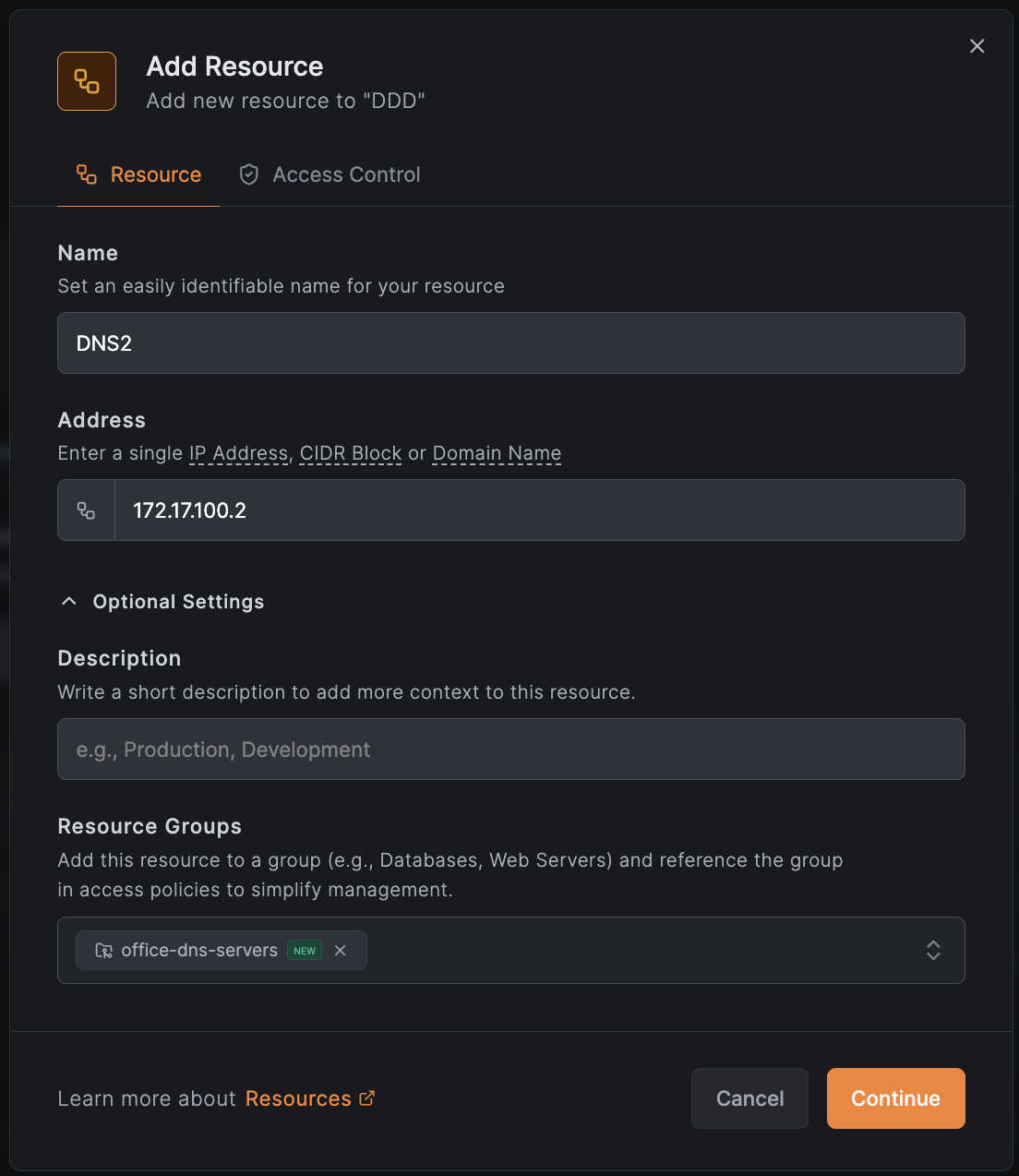Click the IP Address help term
This screenshot has height=1176, width=1019.
click(238, 453)
